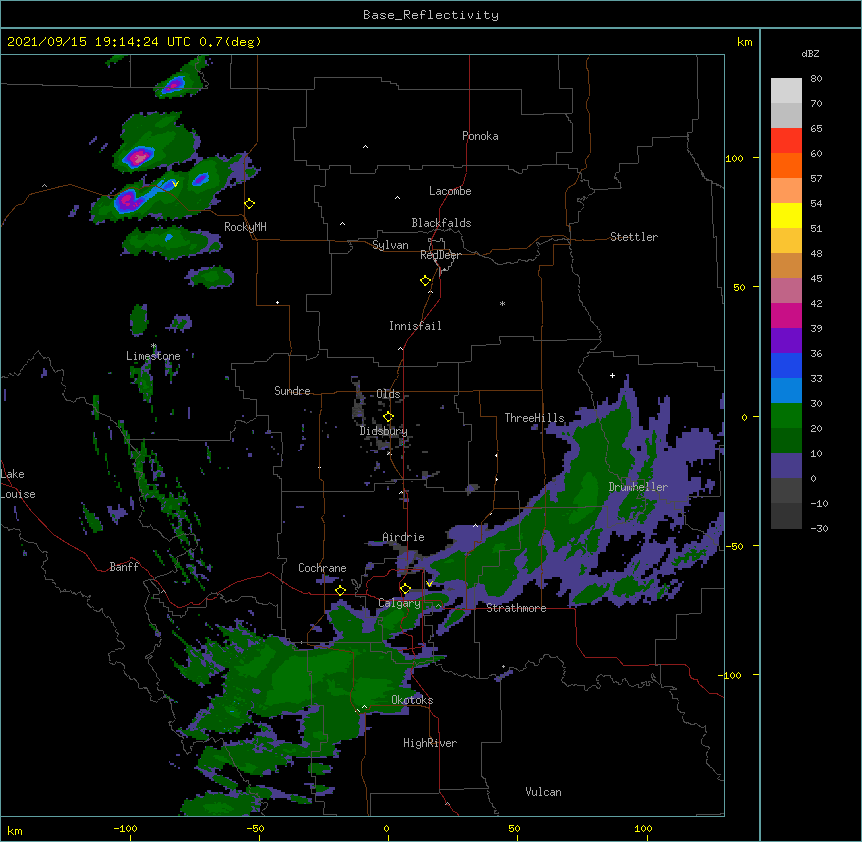Select the red 60-65 dBZ legend swatch
Screen dimensions: 862x842
point(786,140)
